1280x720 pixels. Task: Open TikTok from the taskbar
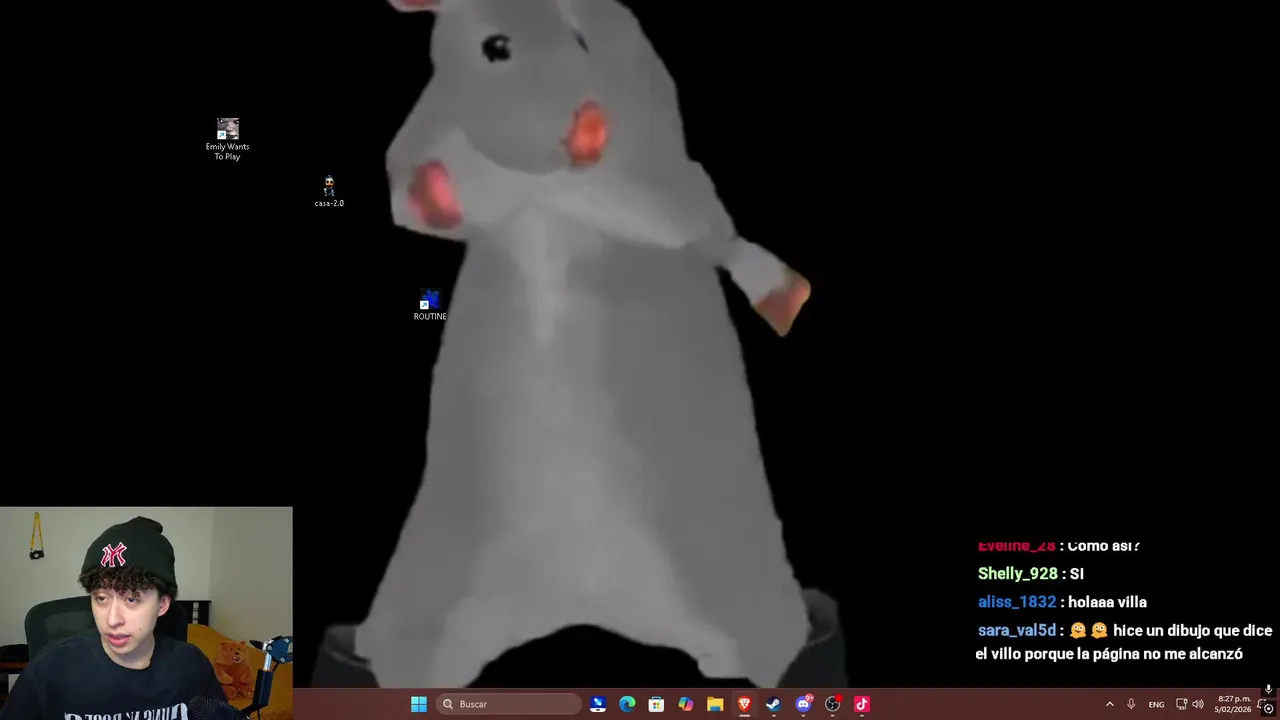click(x=862, y=704)
